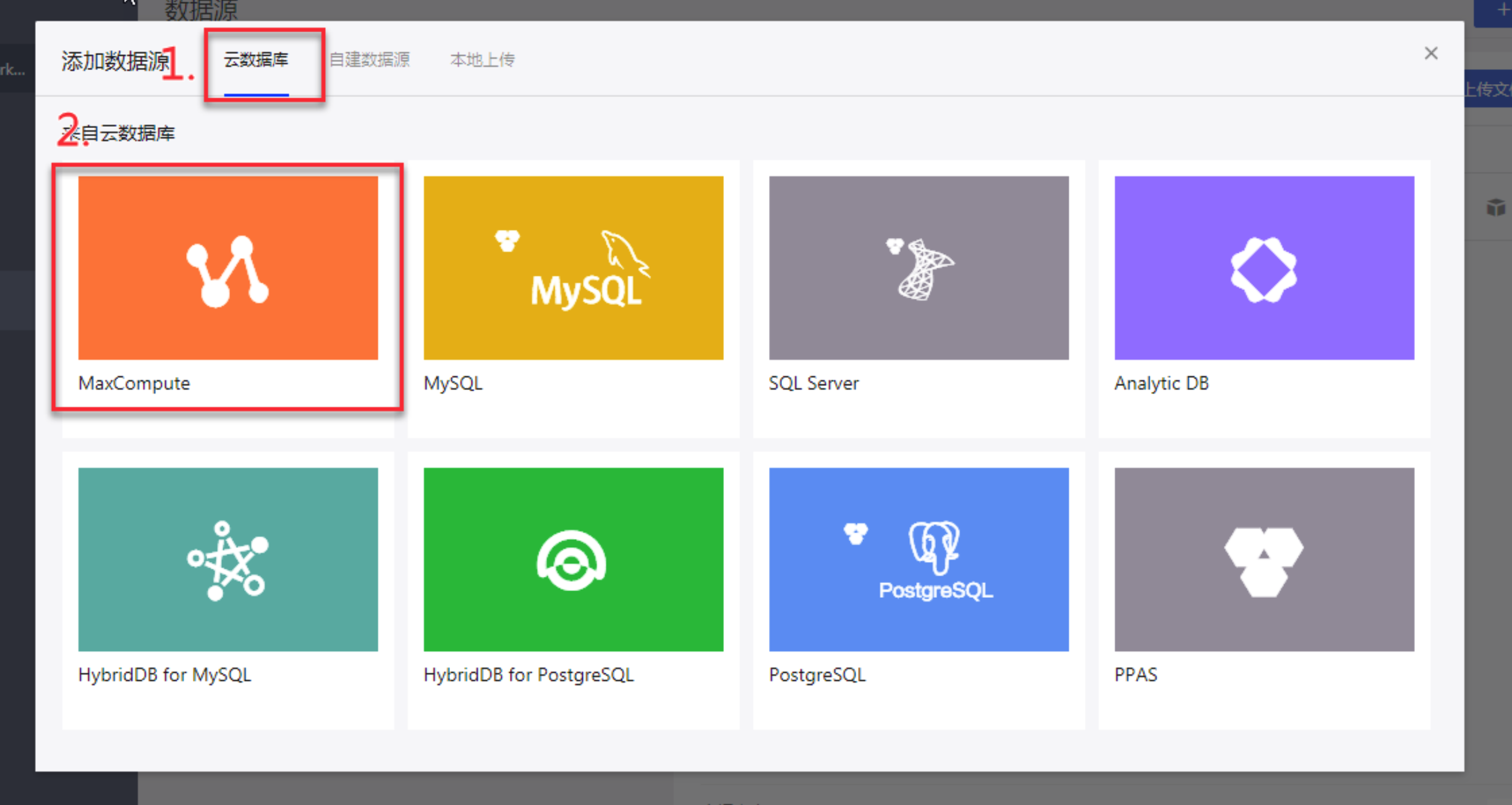Switch to the 云数据库 tab

(x=256, y=60)
